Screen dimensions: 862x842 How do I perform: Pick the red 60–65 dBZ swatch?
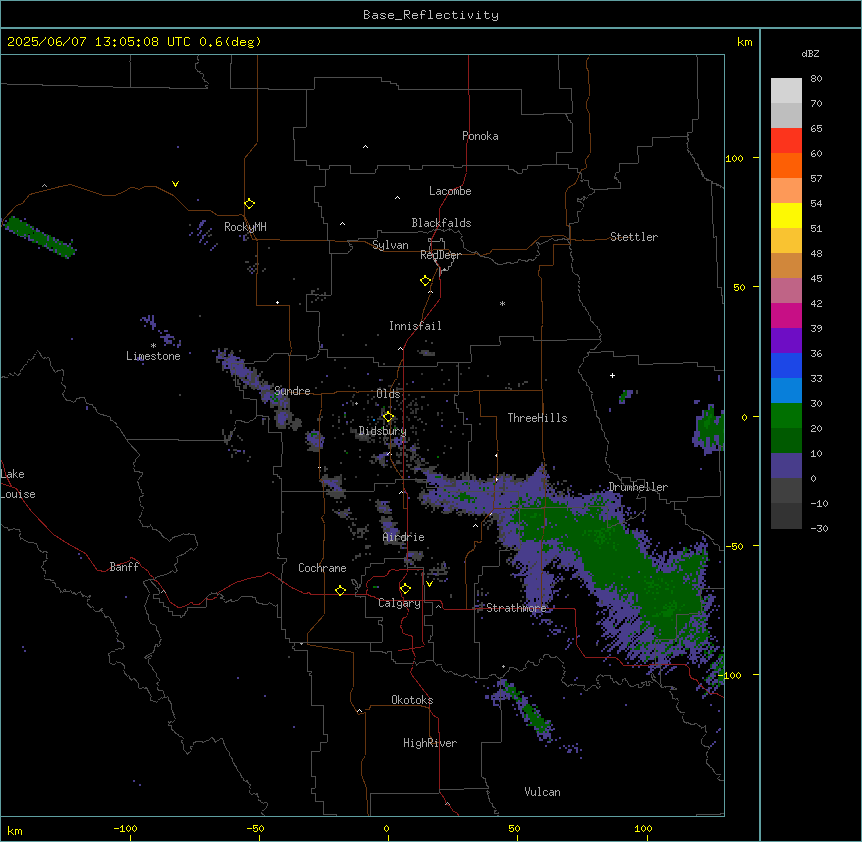786,140
